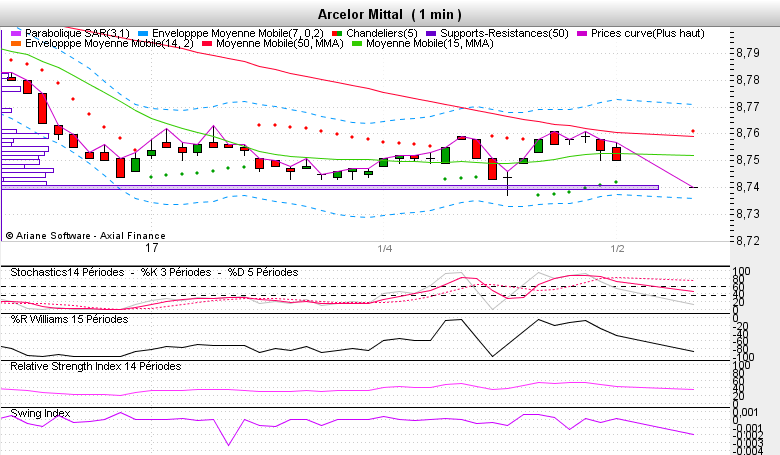Click the Prices curve(Plus haut) magenta swatch
Image resolution: width=780 pixels, height=455 pixels.
click(582, 34)
